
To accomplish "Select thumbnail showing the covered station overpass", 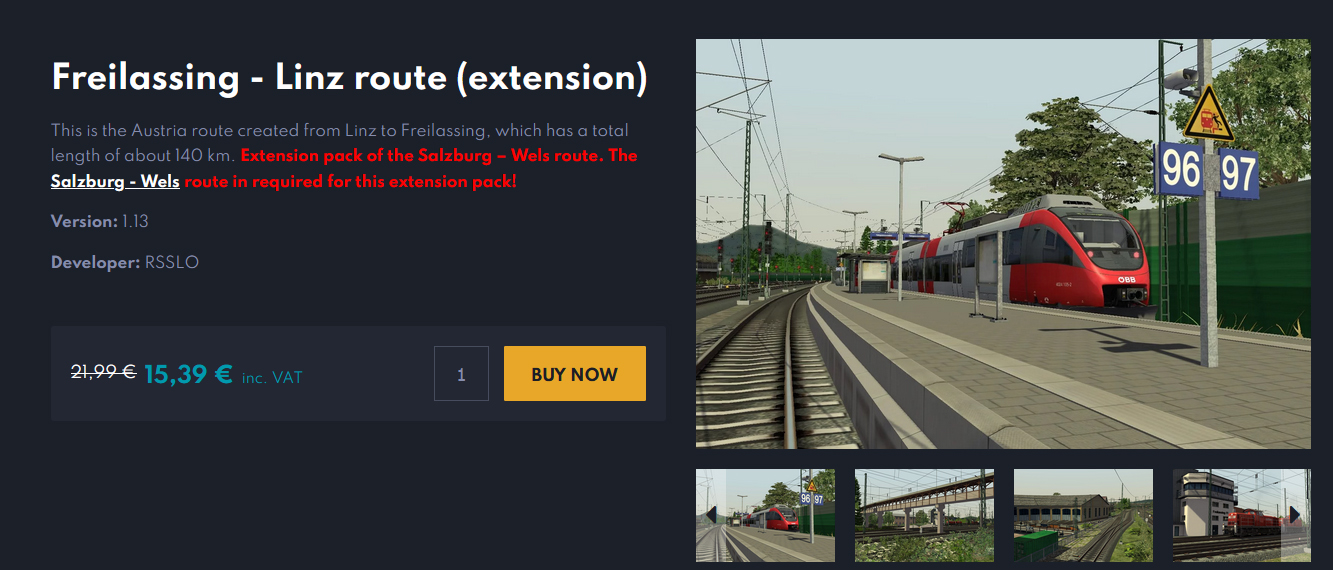I will pos(924,515).
